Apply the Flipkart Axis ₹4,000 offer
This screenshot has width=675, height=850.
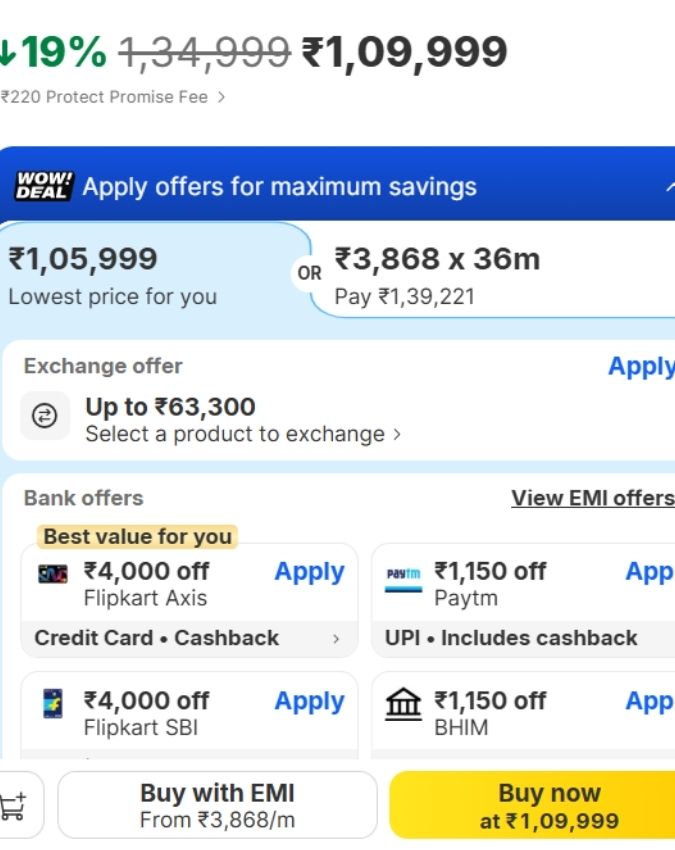tap(309, 572)
